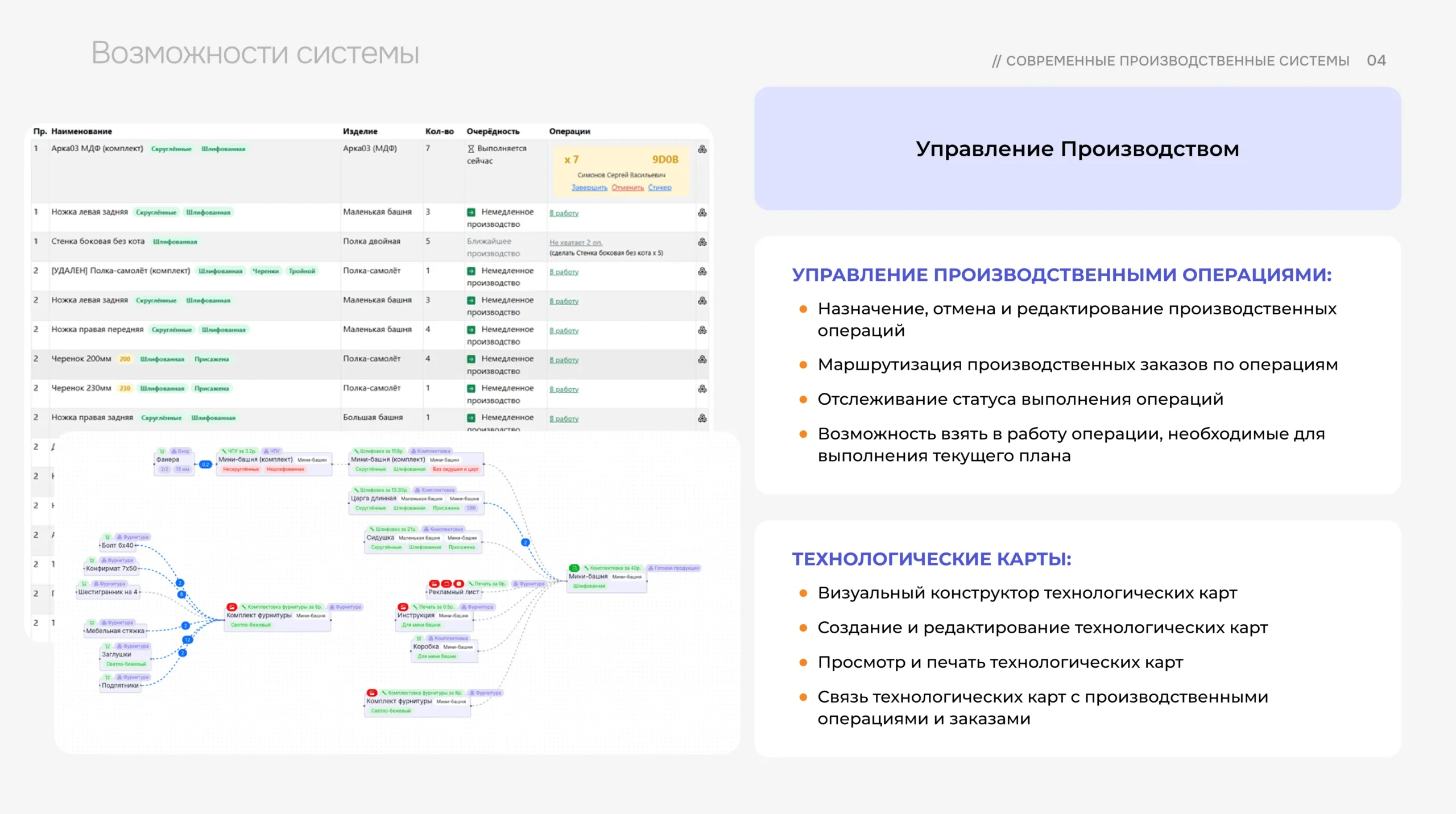Select the Царга длинная node
Screen dimensions: 1456x814
pos(373,499)
